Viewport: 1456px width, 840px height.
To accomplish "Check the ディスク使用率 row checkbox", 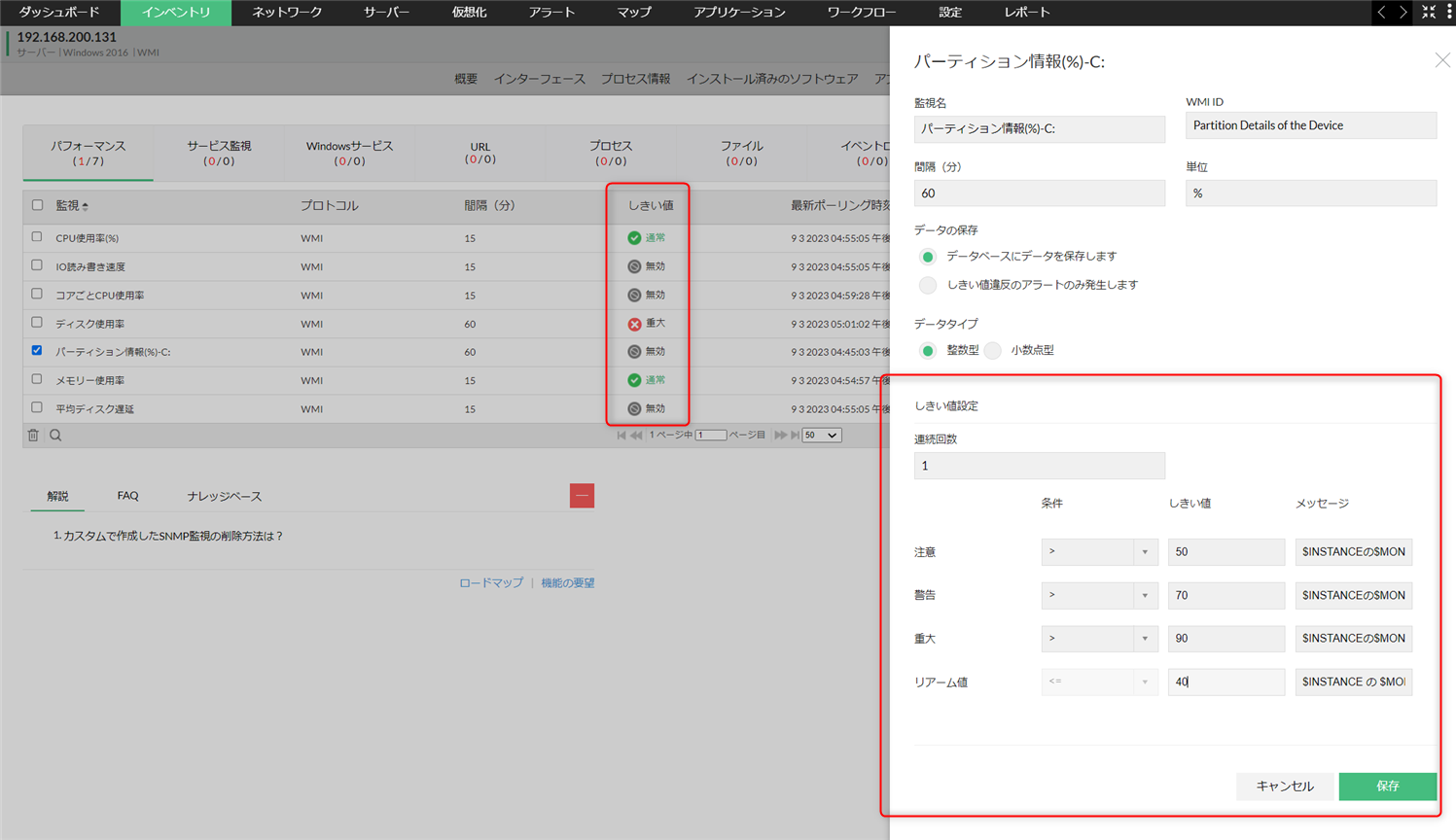I will click(x=37, y=323).
